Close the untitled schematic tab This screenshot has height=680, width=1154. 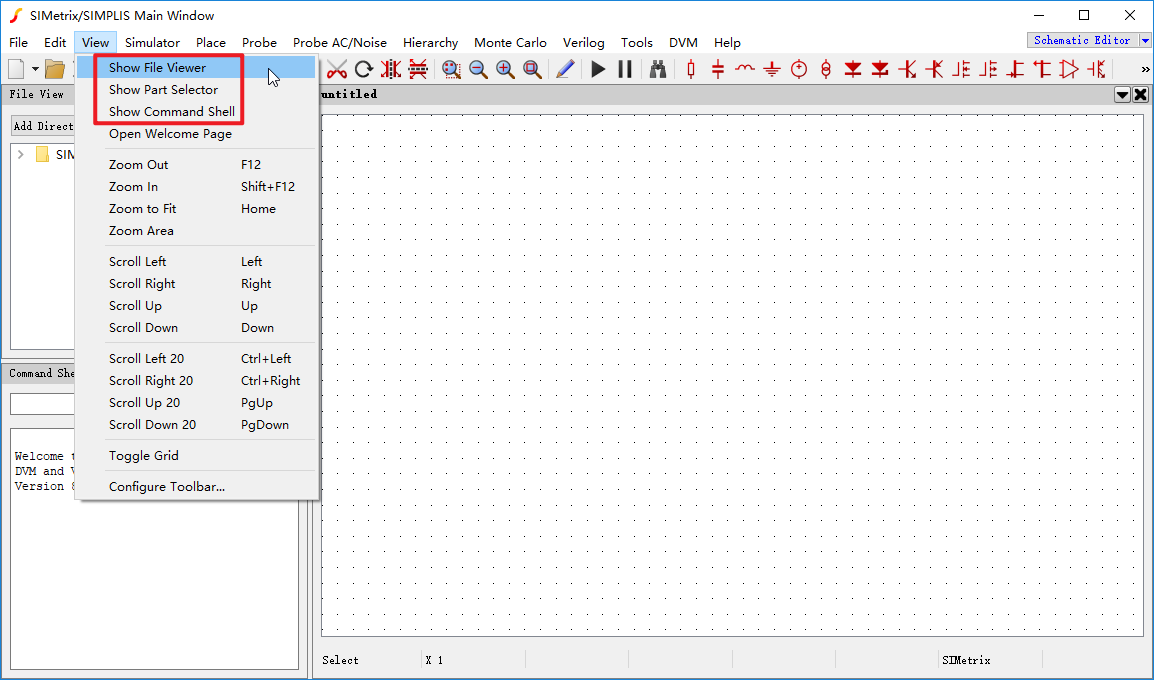(1140, 94)
